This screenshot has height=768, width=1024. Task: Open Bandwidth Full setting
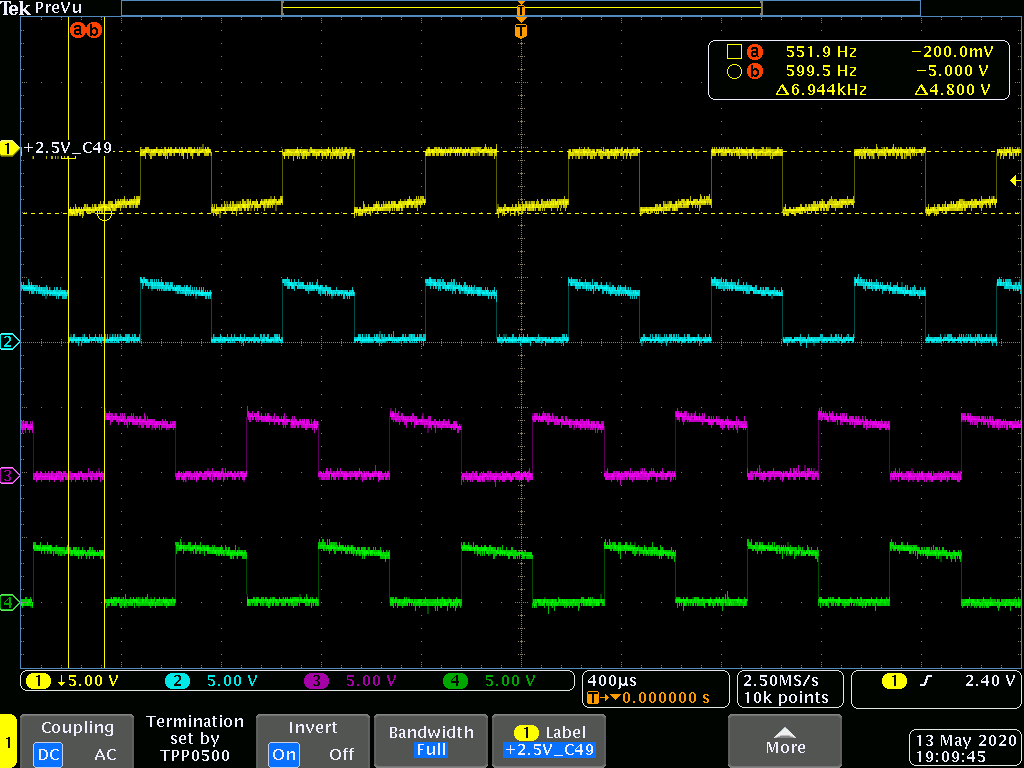(x=430, y=740)
